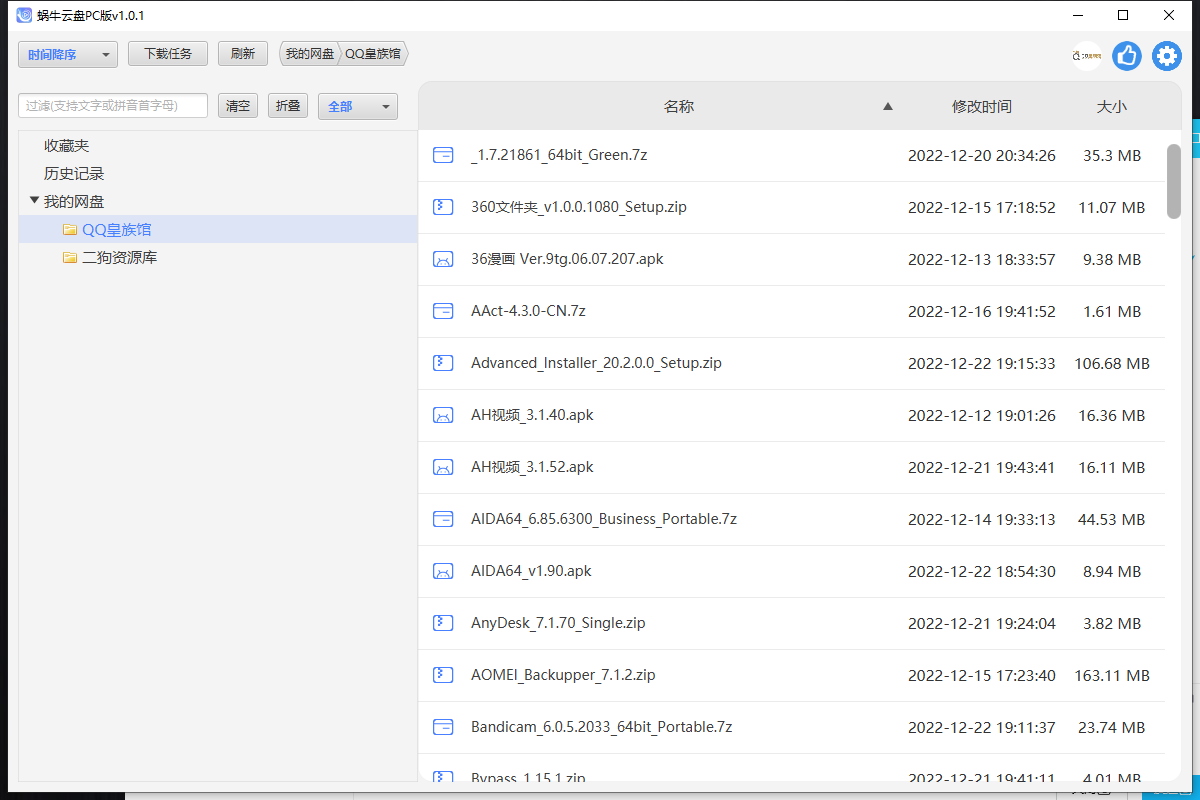Open the 时间降序 sort order dropdown
This screenshot has width=1200, height=800.
pos(67,54)
